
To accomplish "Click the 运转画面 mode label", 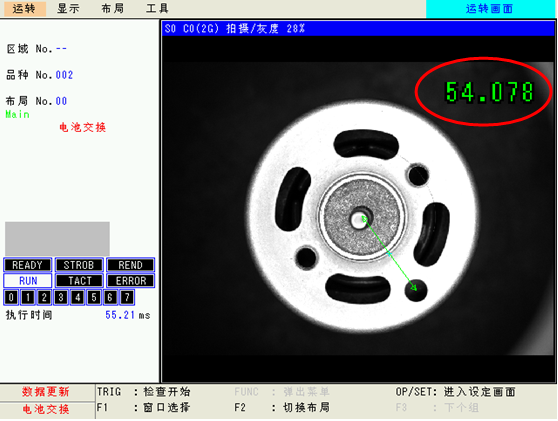I will coord(490,9).
